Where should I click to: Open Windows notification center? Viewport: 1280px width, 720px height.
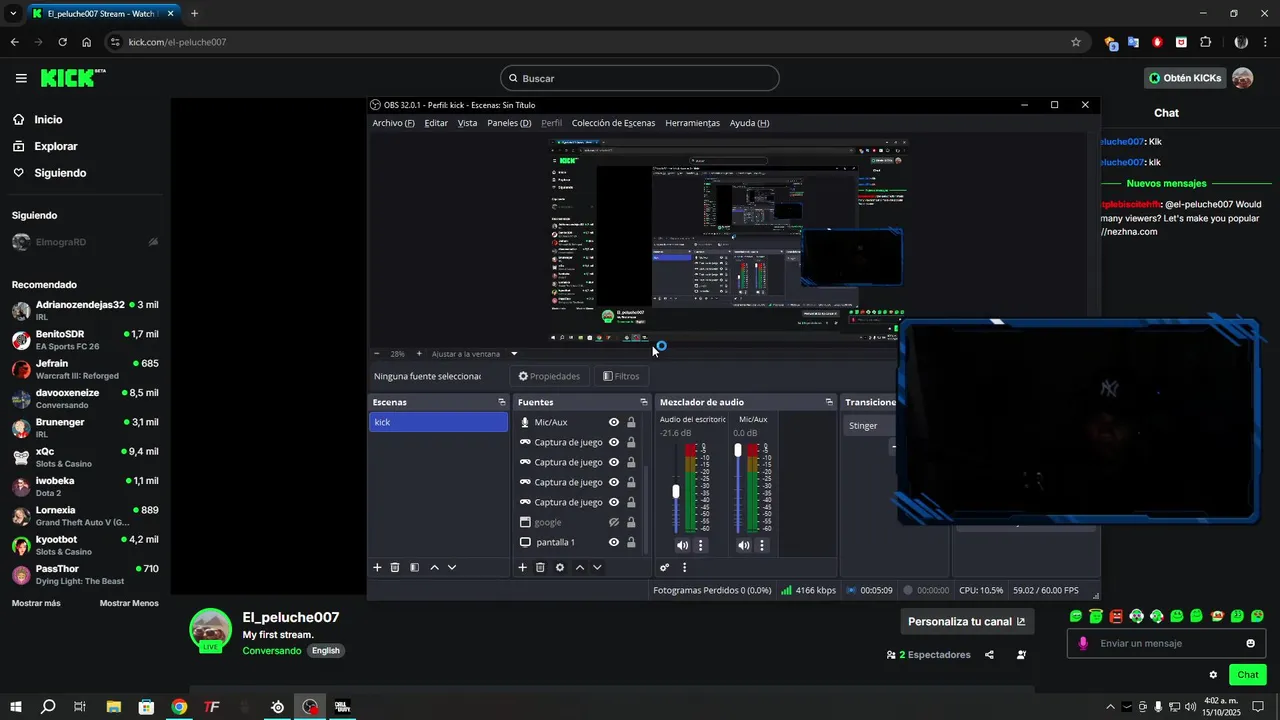click(1258, 707)
